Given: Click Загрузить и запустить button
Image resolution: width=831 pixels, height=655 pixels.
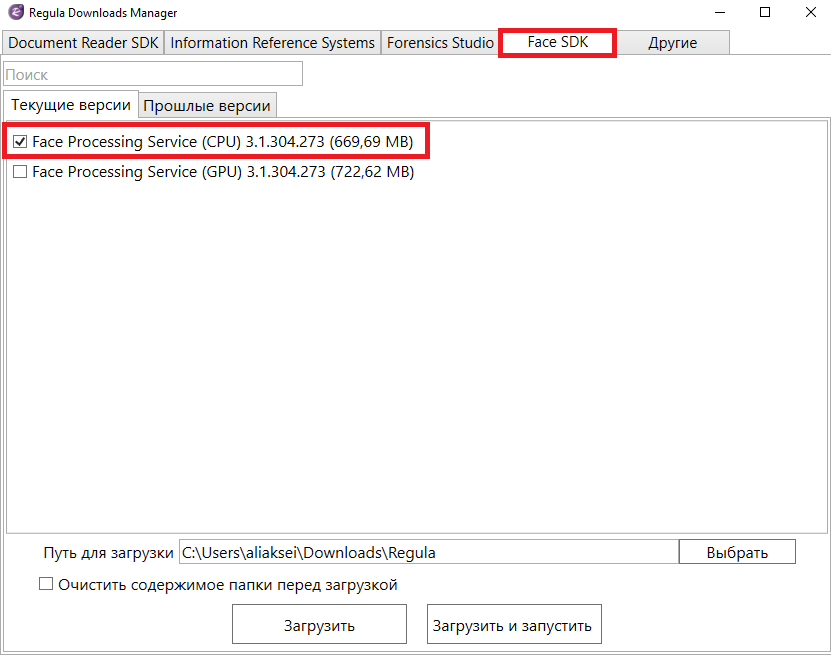Looking at the screenshot, I should [514, 624].
